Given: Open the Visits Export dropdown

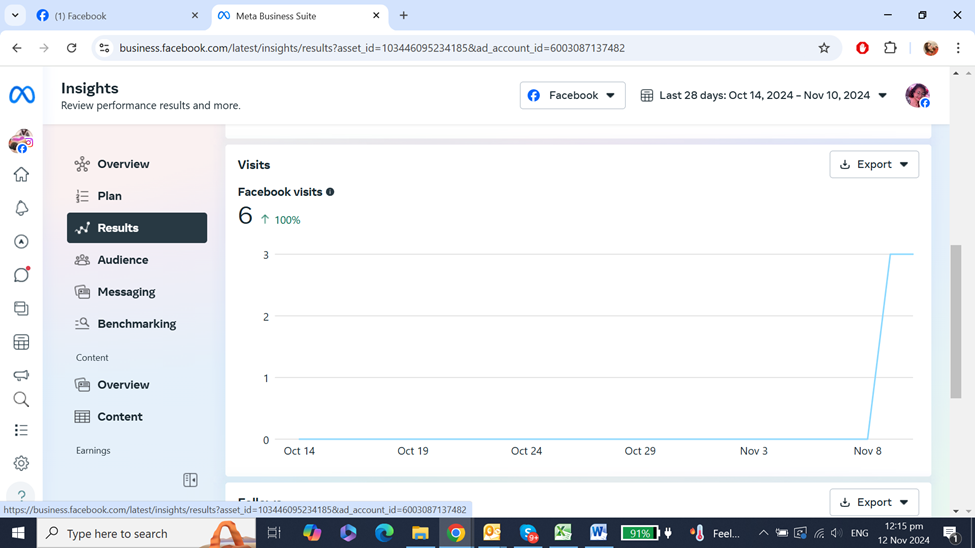Looking at the screenshot, I should [874, 164].
